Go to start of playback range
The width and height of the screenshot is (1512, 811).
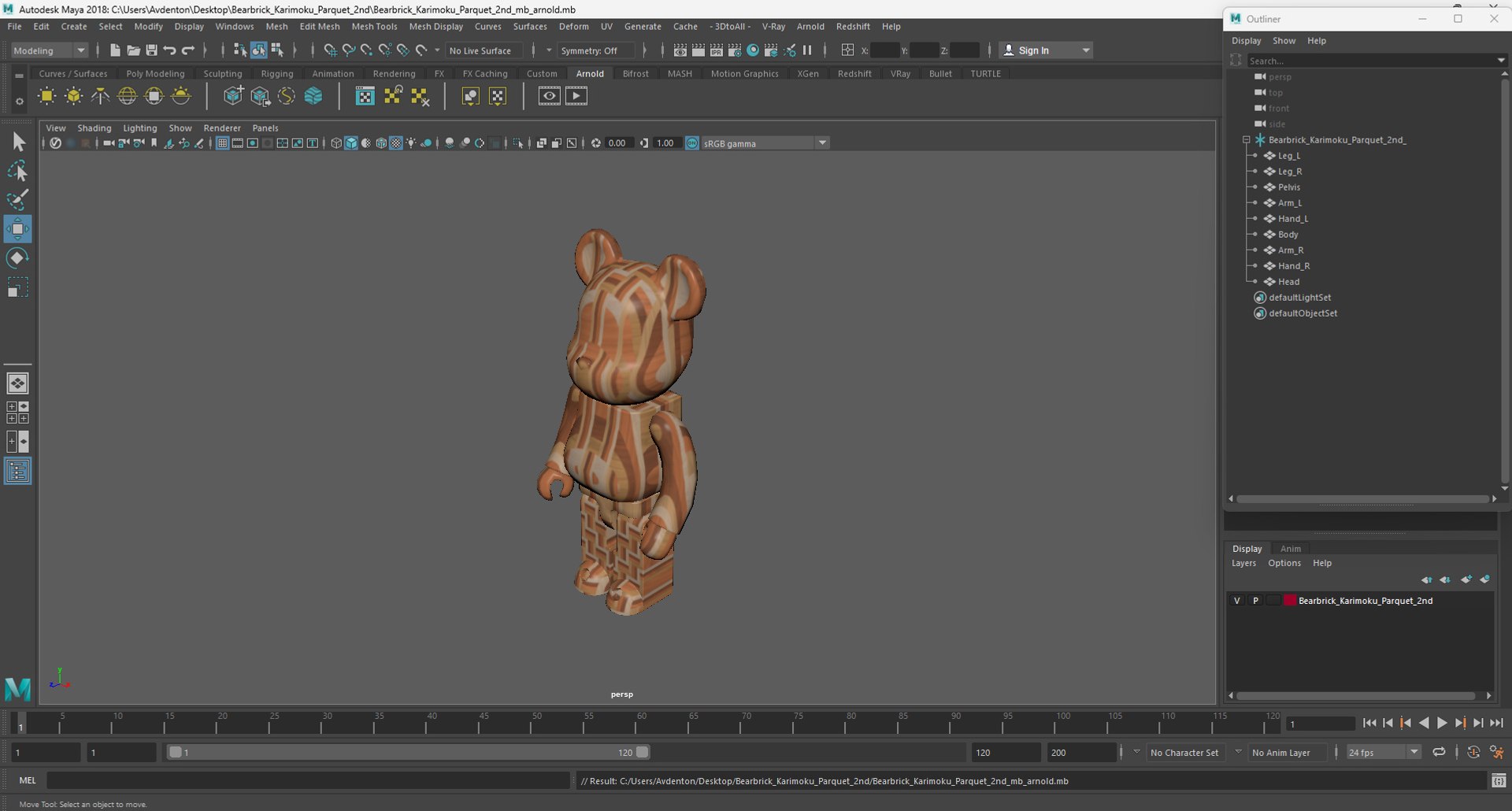(x=1369, y=723)
